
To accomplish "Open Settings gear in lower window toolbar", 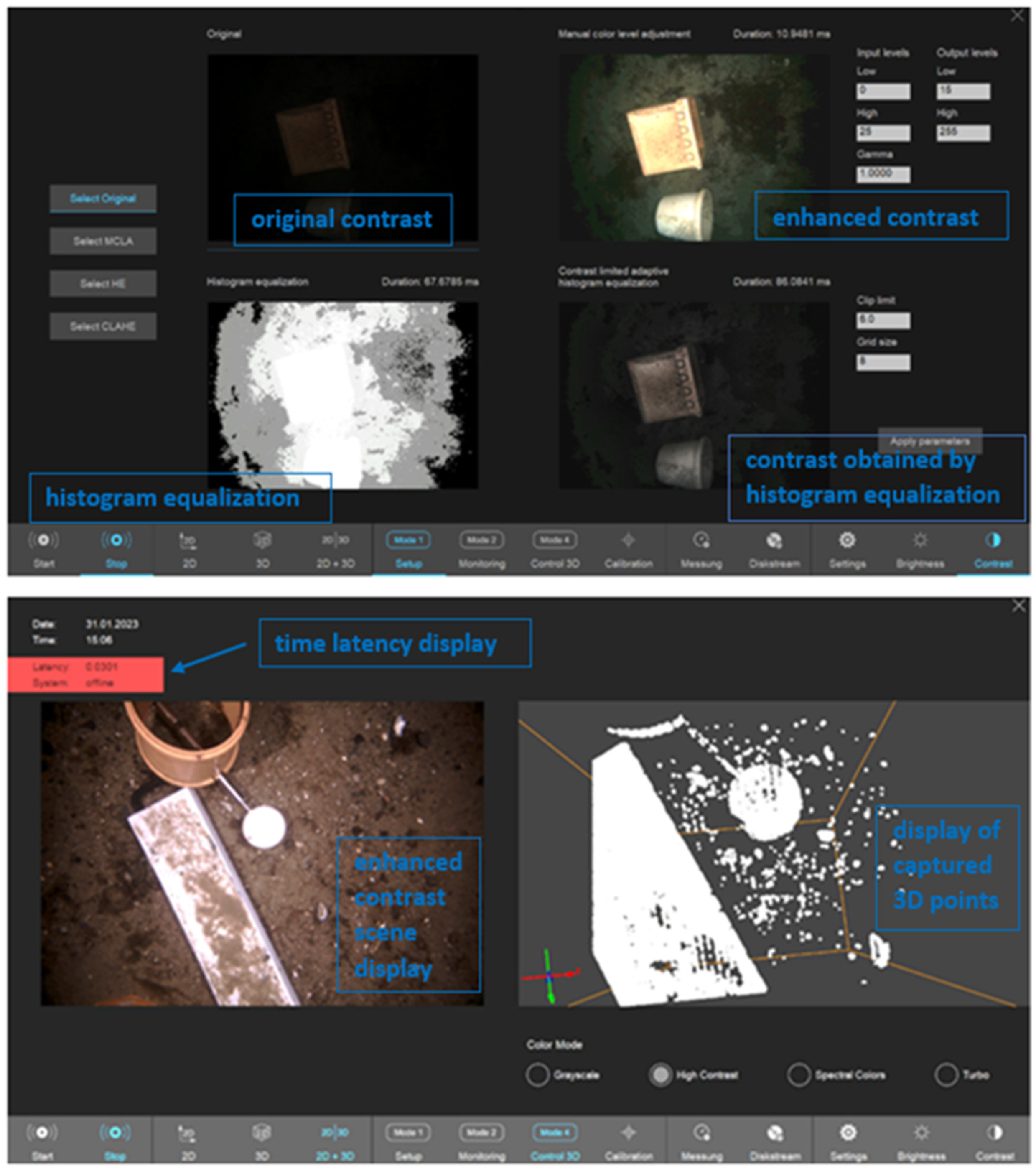I will (x=848, y=1133).
